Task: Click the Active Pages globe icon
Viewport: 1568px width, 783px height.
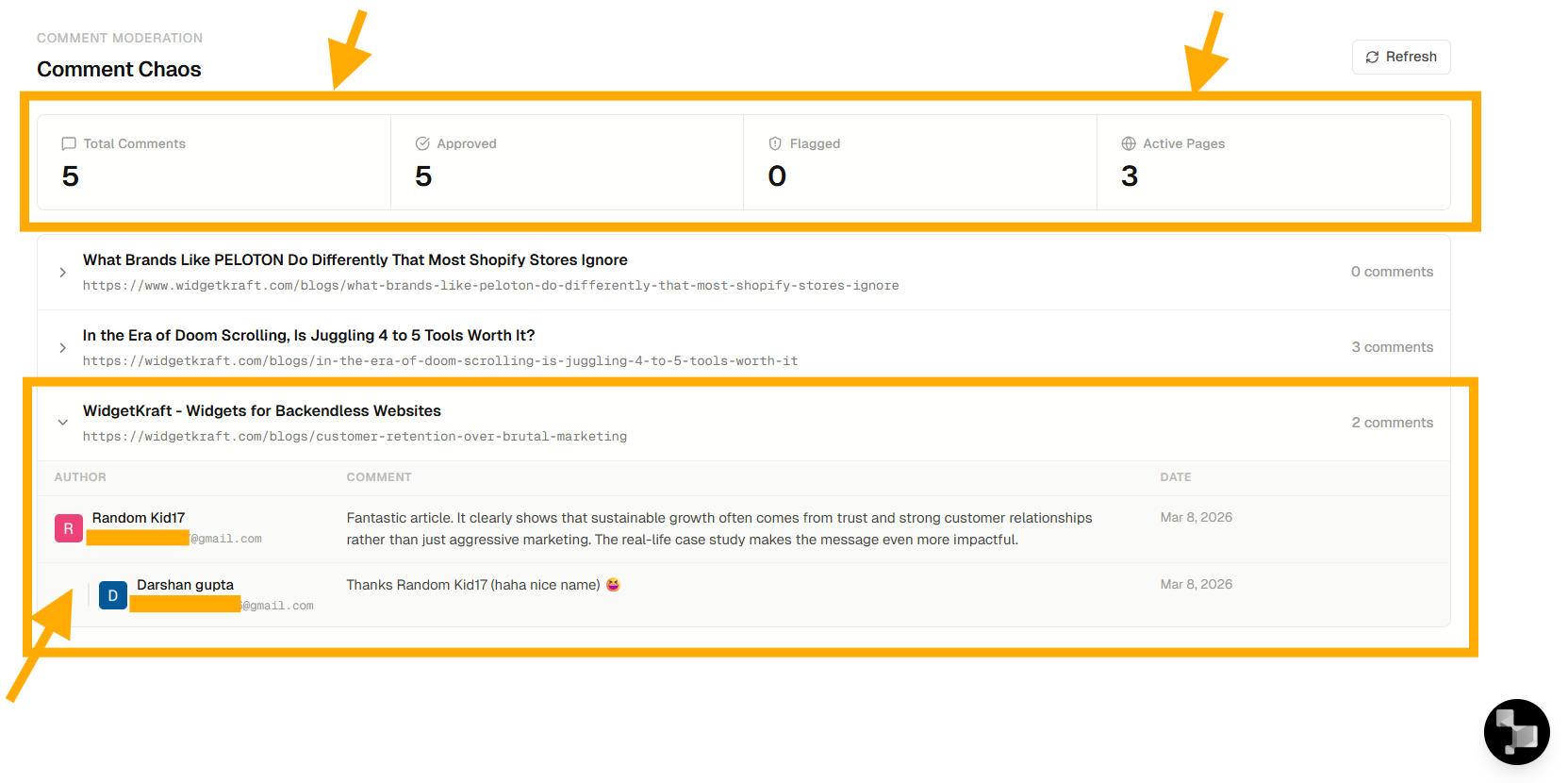Action: pyautogui.click(x=1129, y=143)
